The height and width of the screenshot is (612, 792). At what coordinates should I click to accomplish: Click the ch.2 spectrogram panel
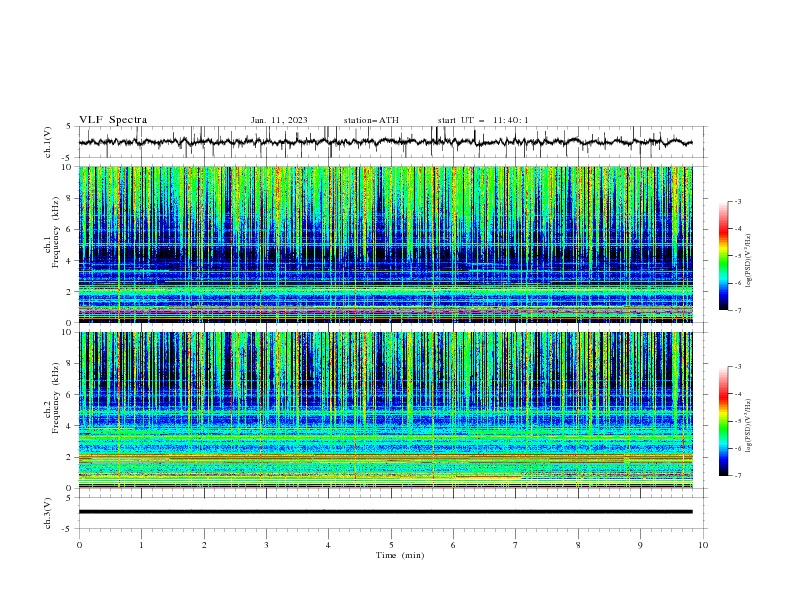point(385,410)
